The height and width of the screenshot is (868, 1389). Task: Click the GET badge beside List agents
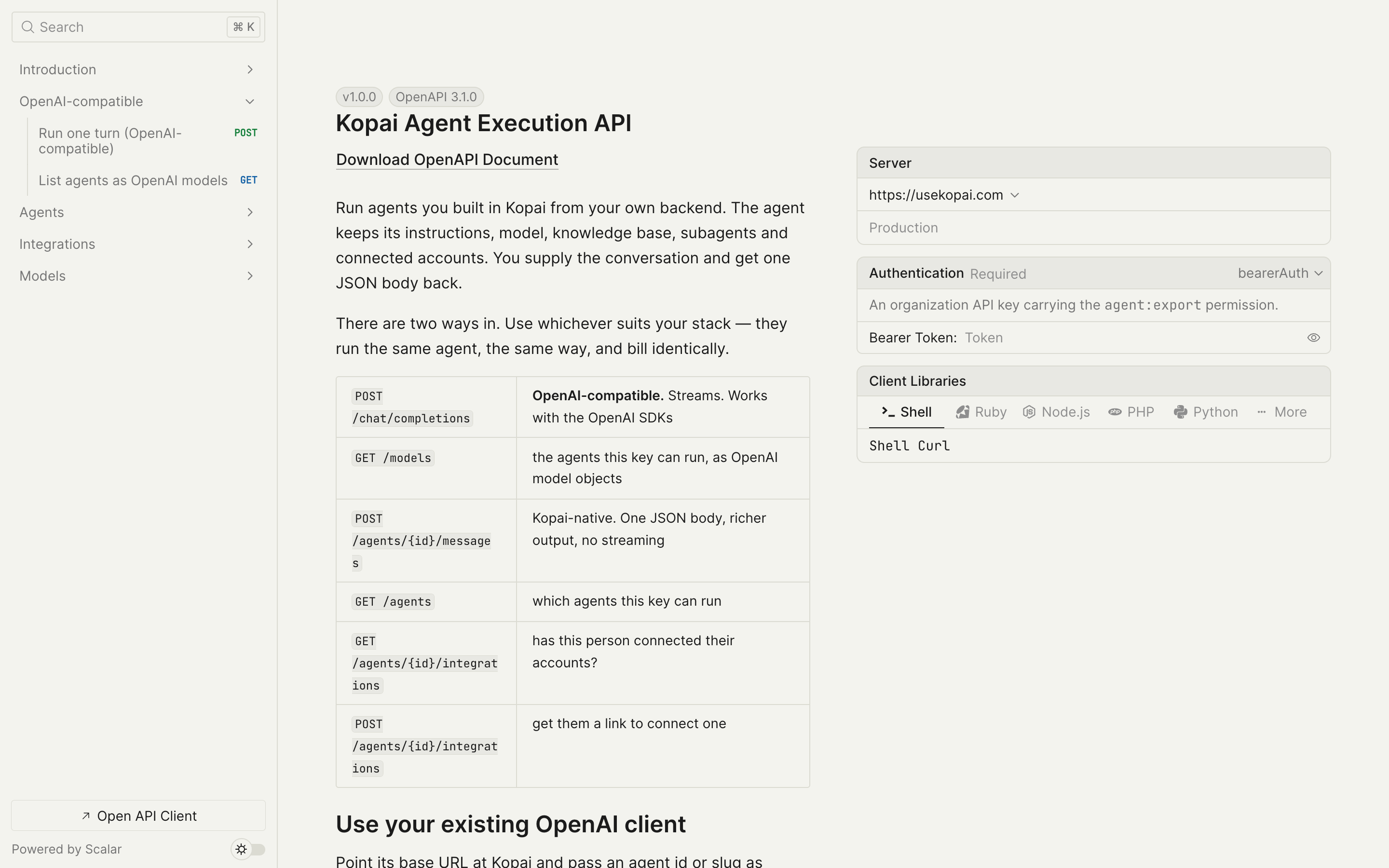[248, 180]
